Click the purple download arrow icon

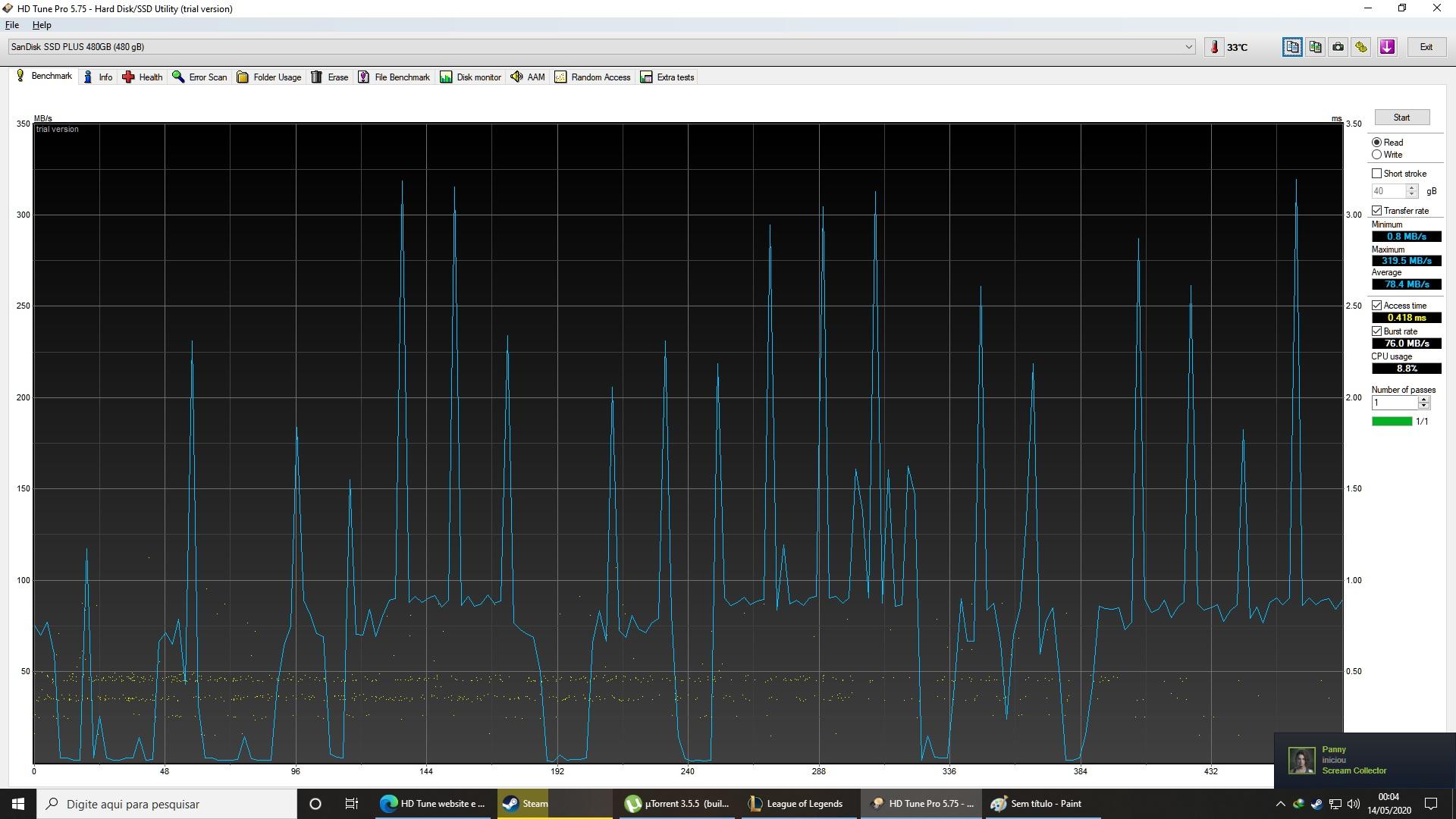[1387, 47]
